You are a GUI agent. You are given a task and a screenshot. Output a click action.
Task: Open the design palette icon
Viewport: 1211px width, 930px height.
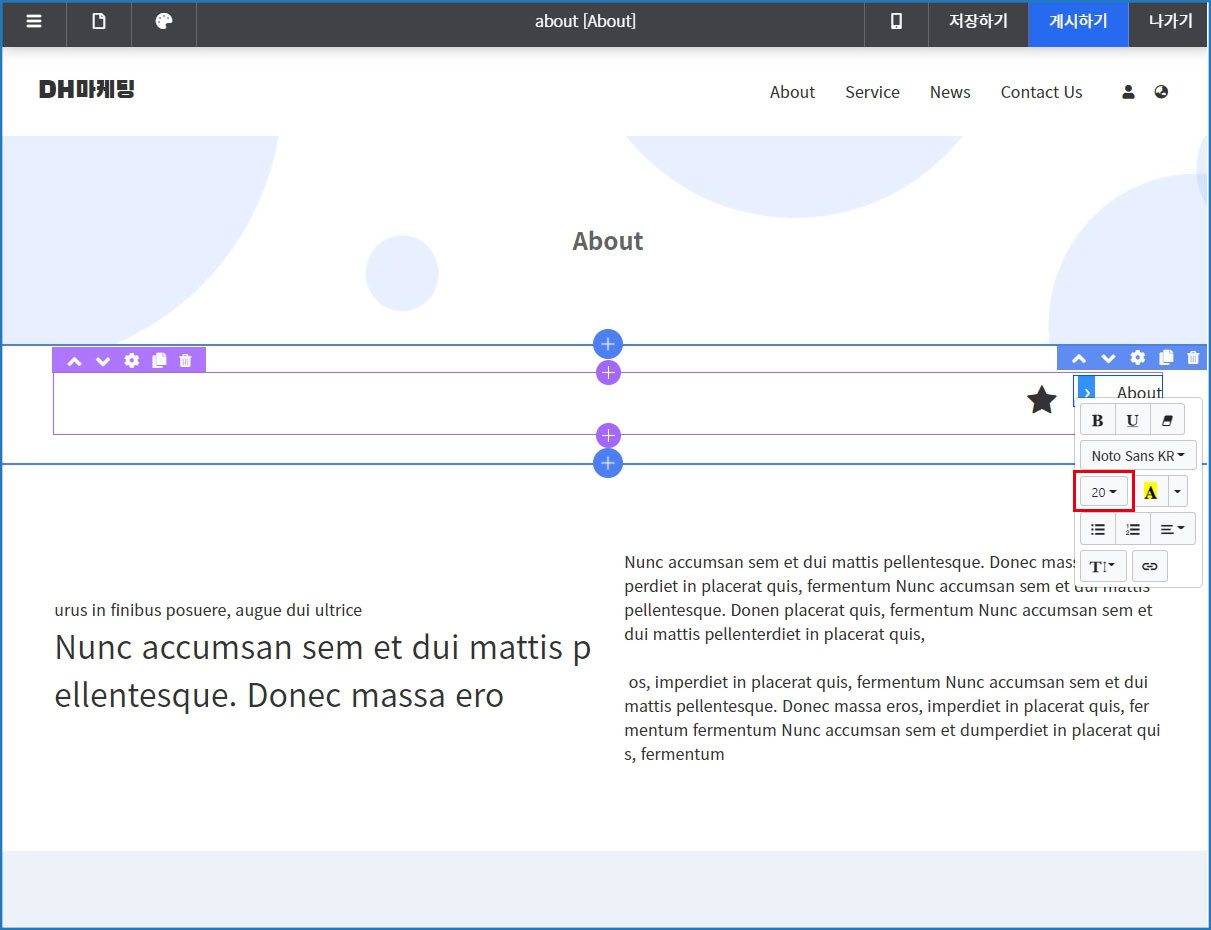[164, 22]
